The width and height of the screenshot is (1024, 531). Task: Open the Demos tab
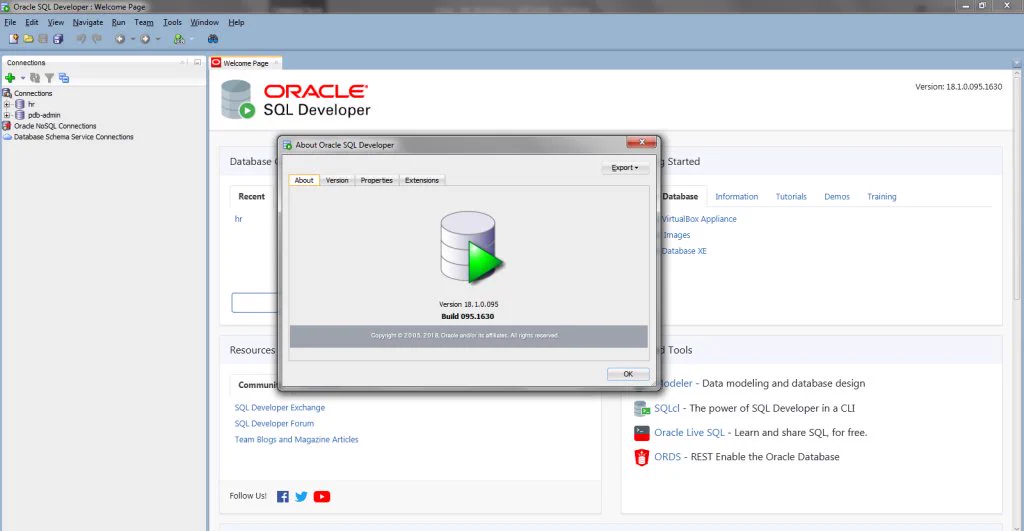click(x=837, y=197)
